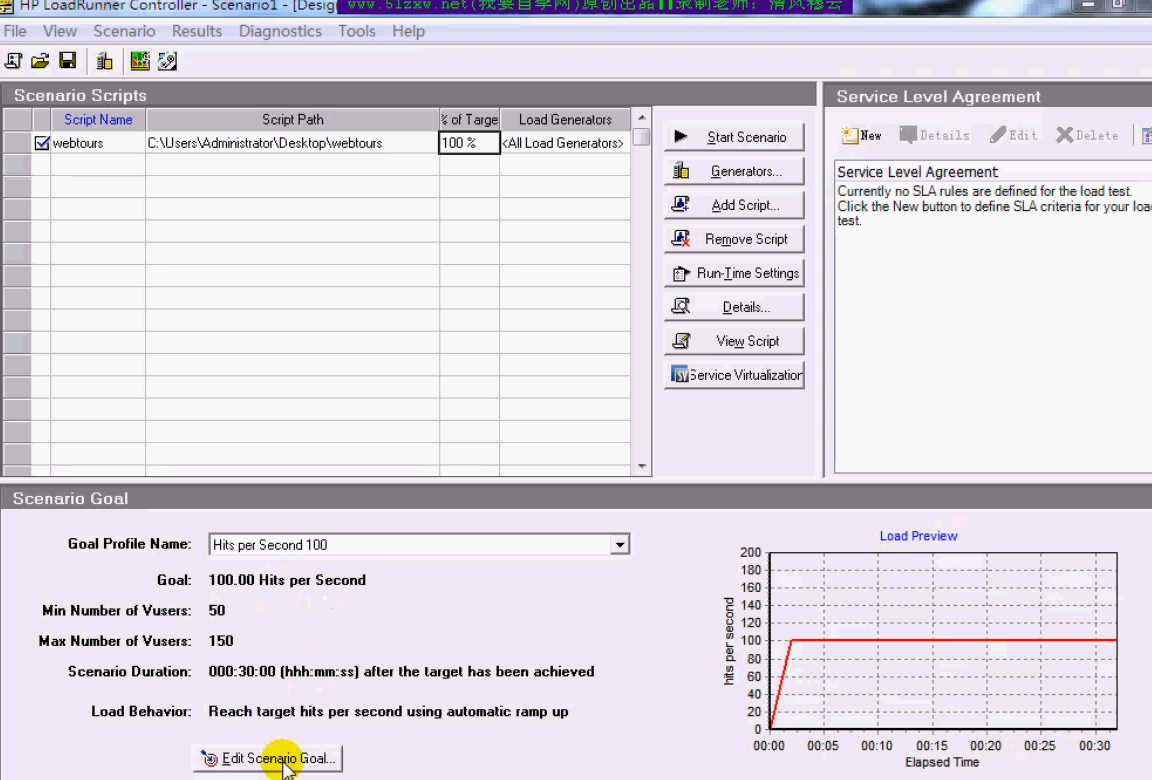Click the Script Name column header
Viewport: 1152px width, 780px height.
pos(98,120)
